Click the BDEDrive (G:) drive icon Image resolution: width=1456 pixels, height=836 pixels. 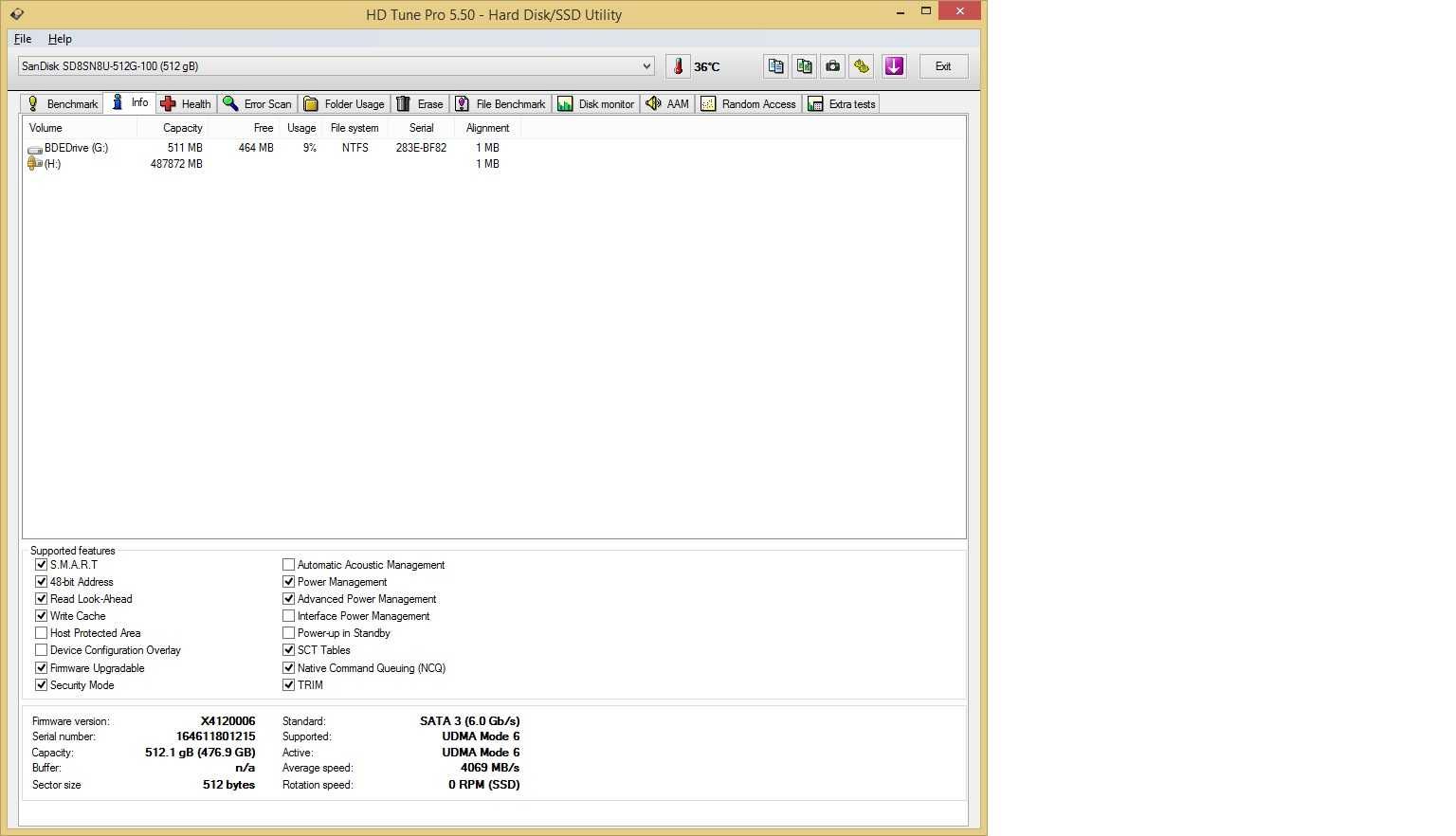click(35, 149)
